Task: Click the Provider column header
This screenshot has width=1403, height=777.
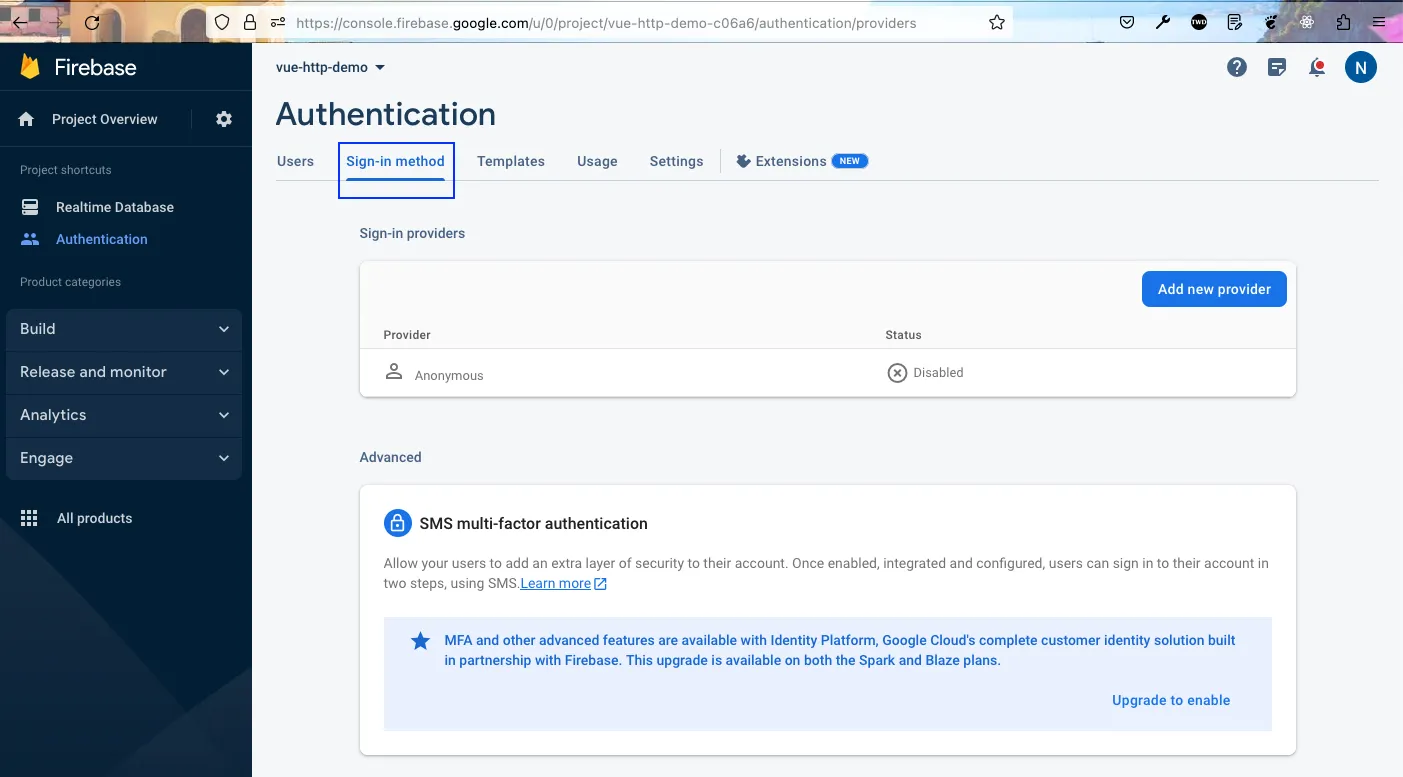Action: [x=407, y=335]
